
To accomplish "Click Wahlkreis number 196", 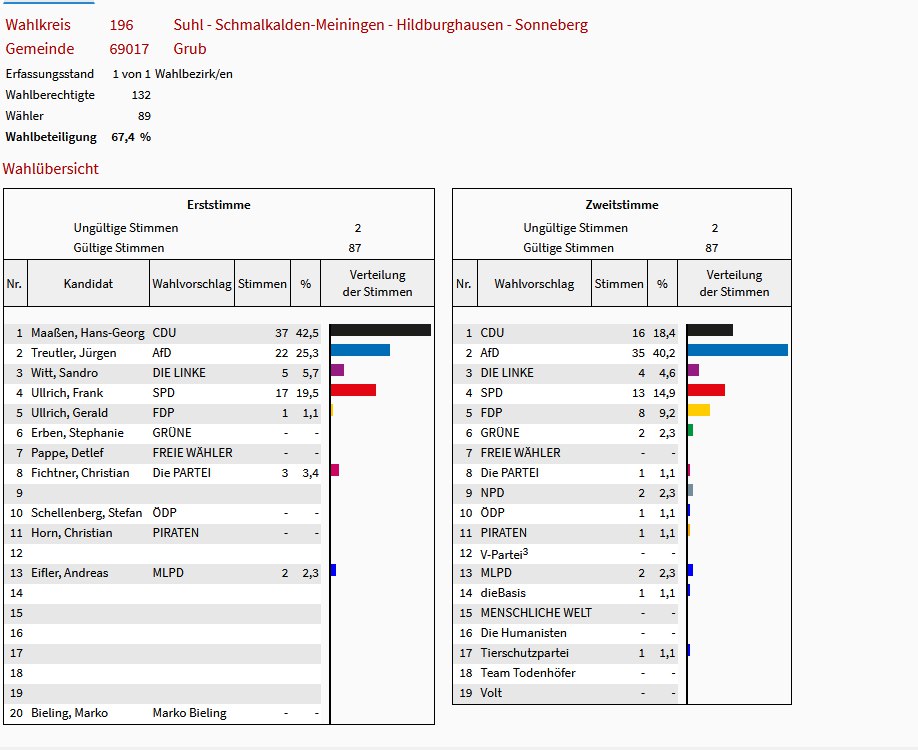I will coord(121,25).
